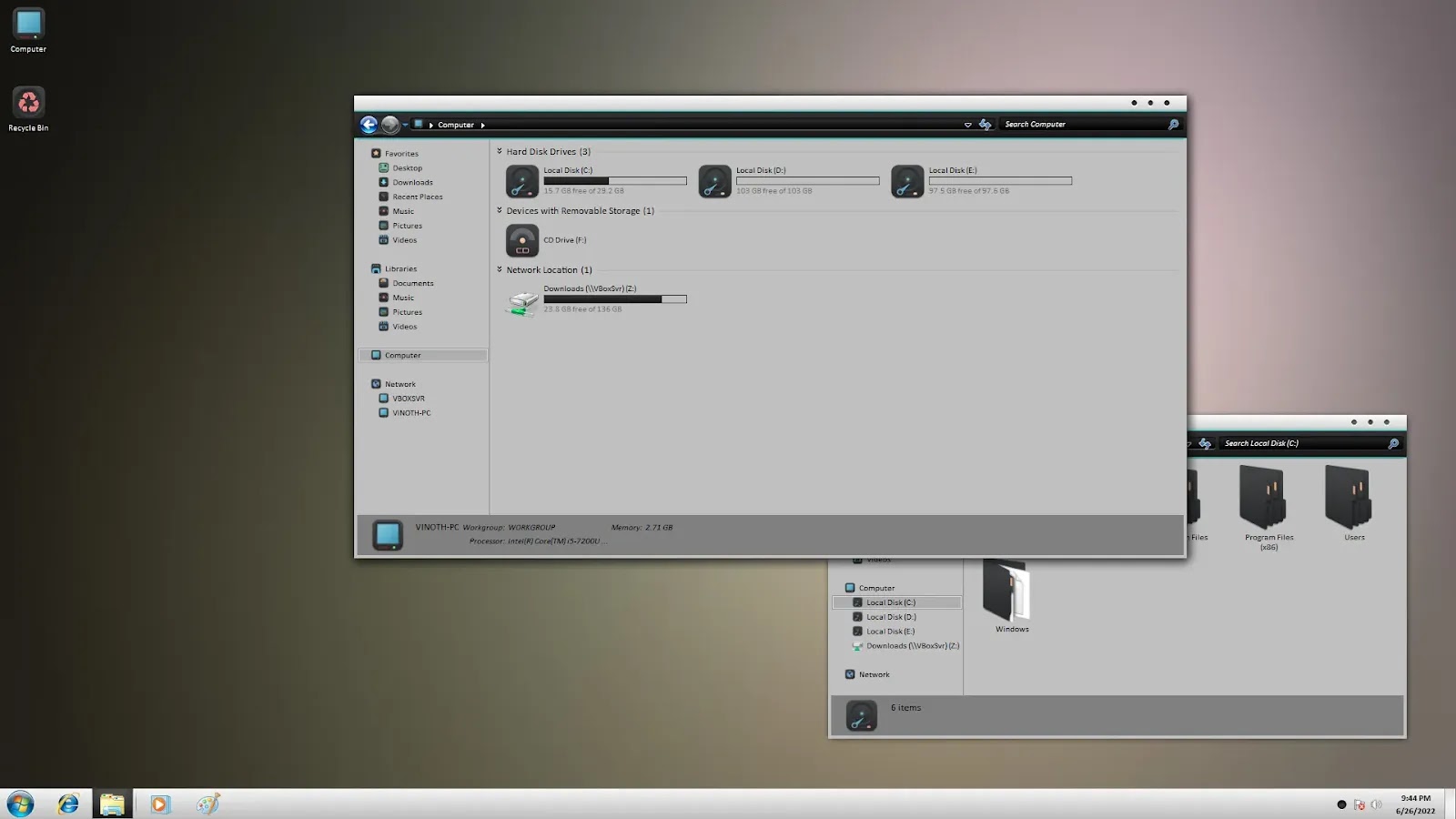The width and height of the screenshot is (1456, 819).
Task: Click the disk icon in the Local Disk window details pane
Action: pyautogui.click(x=861, y=716)
